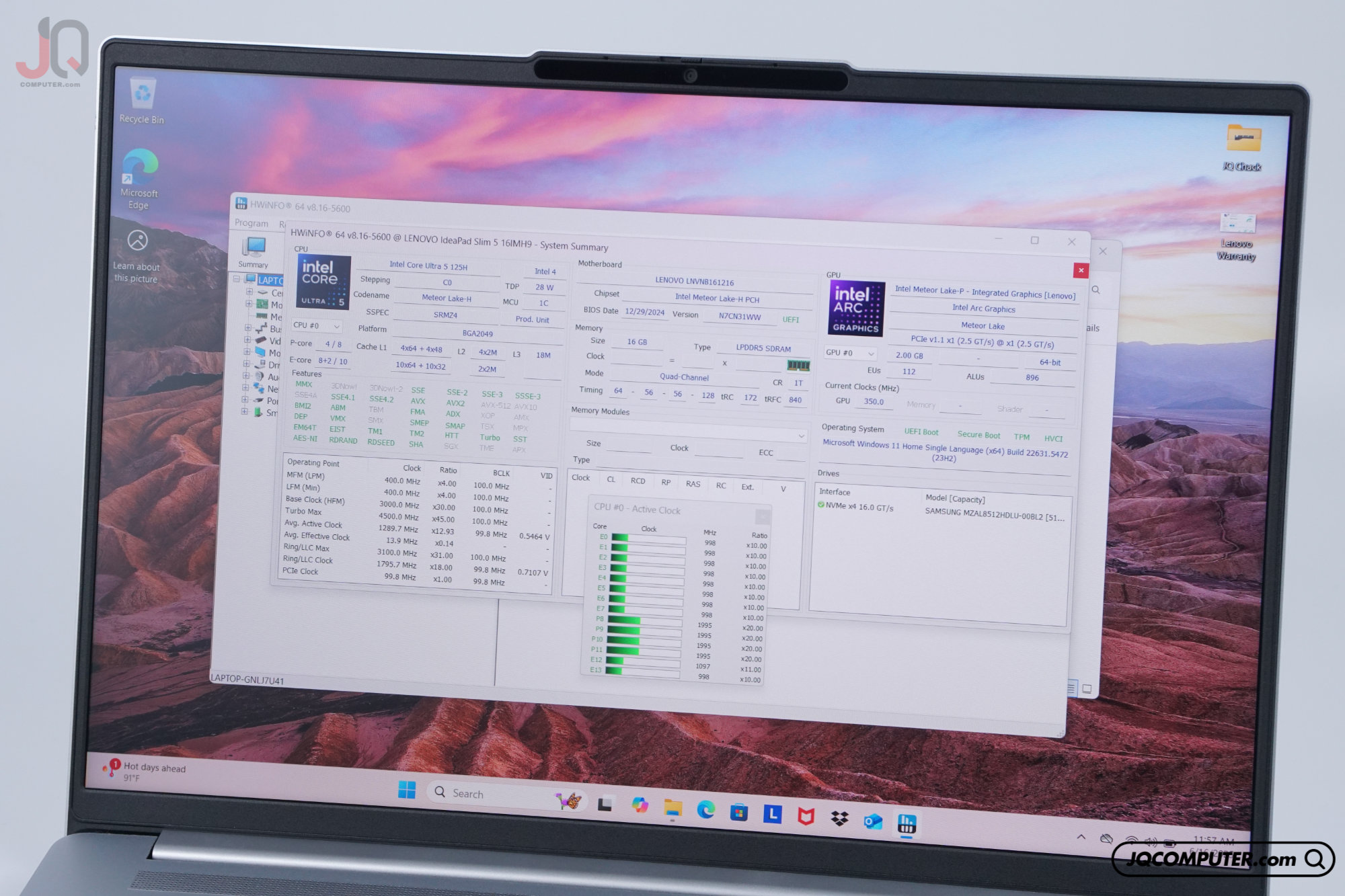Open McAfee from the taskbar
The width and height of the screenshot is (1345, 896).
[806, 817]
